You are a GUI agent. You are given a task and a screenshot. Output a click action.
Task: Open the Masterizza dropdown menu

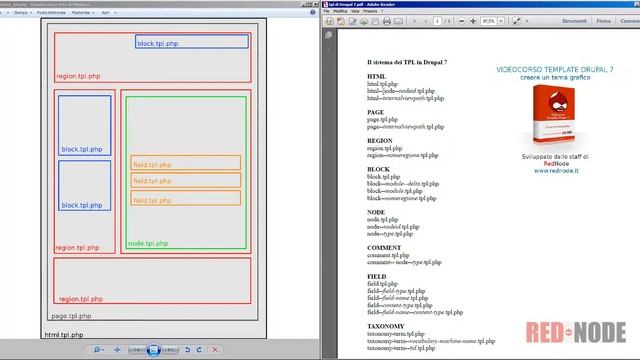[x=83, y=13]
